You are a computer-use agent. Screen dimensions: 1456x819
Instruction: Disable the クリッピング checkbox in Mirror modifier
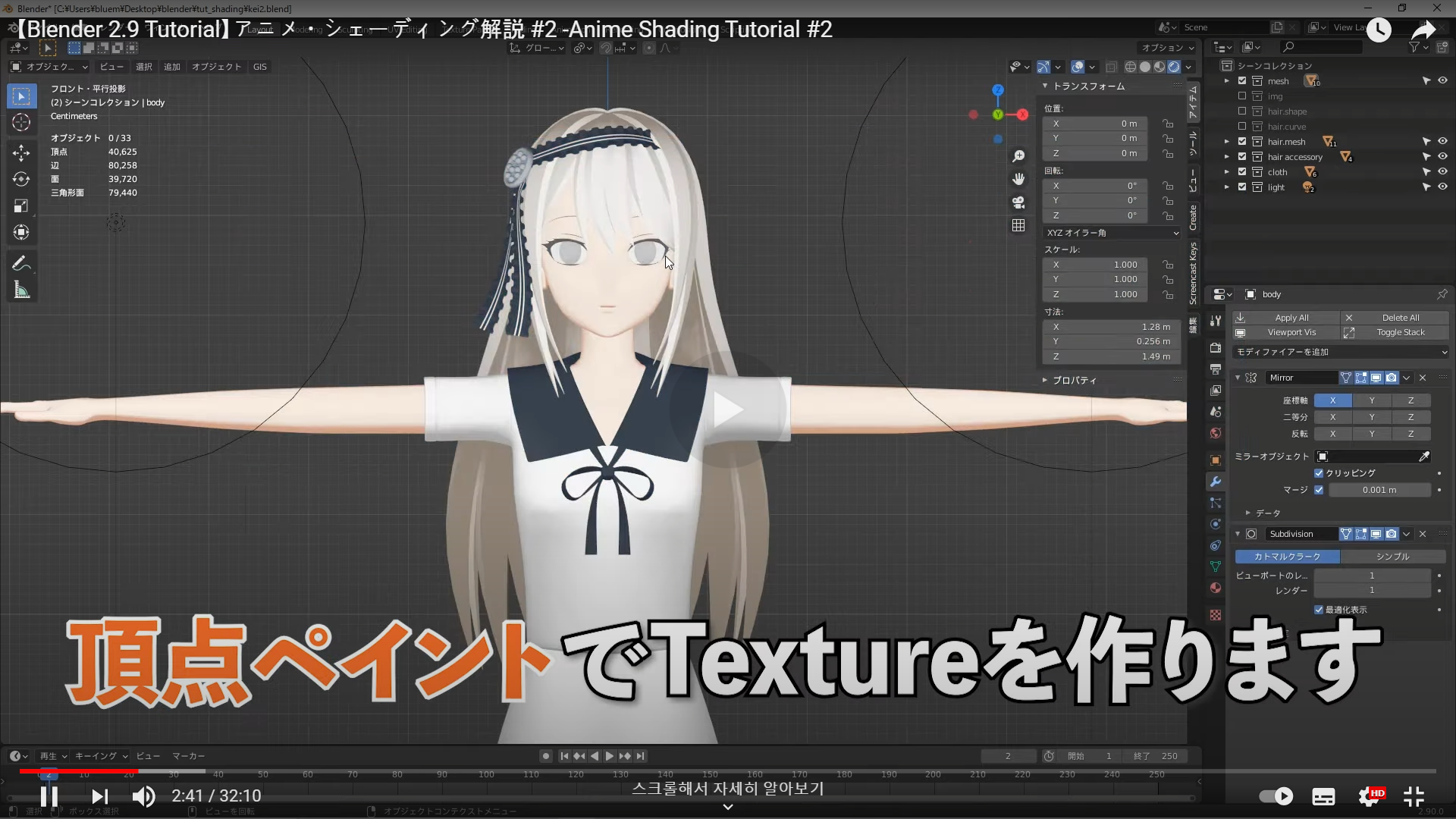[x=1319, y=473]
